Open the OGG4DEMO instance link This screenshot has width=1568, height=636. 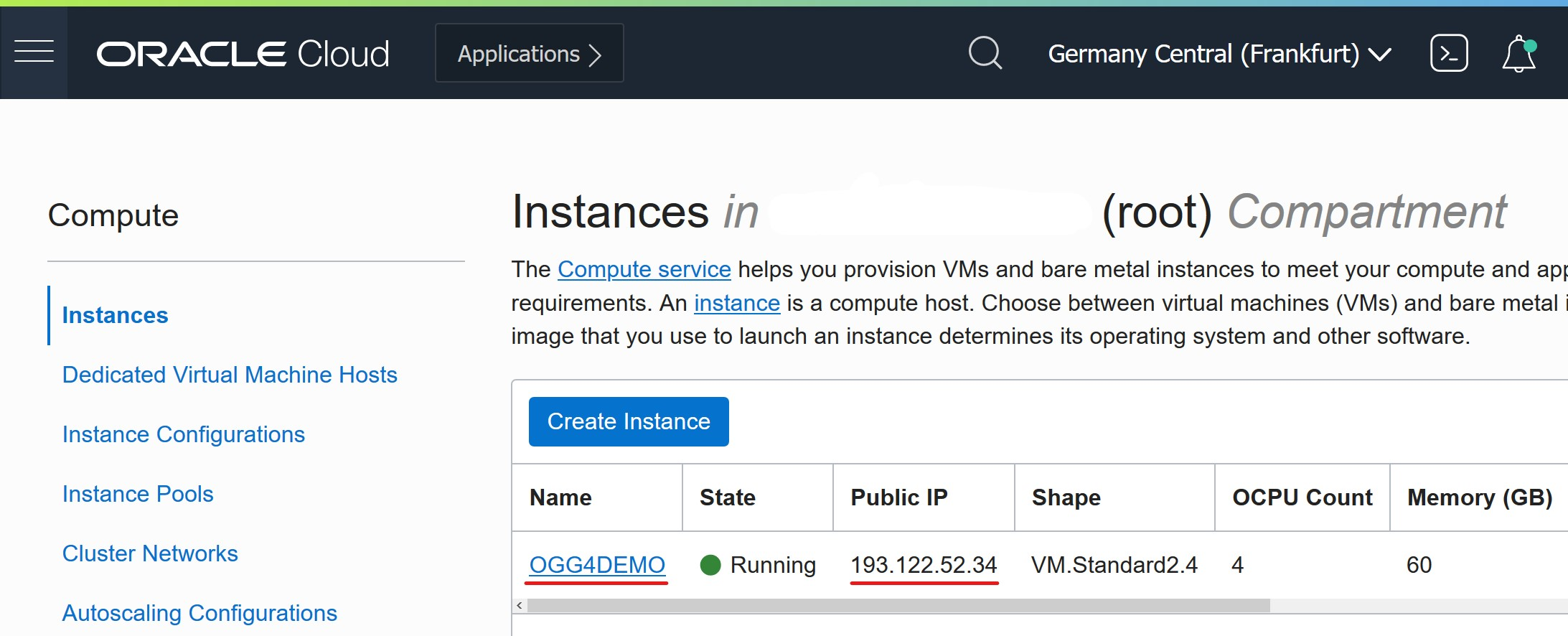597,565
